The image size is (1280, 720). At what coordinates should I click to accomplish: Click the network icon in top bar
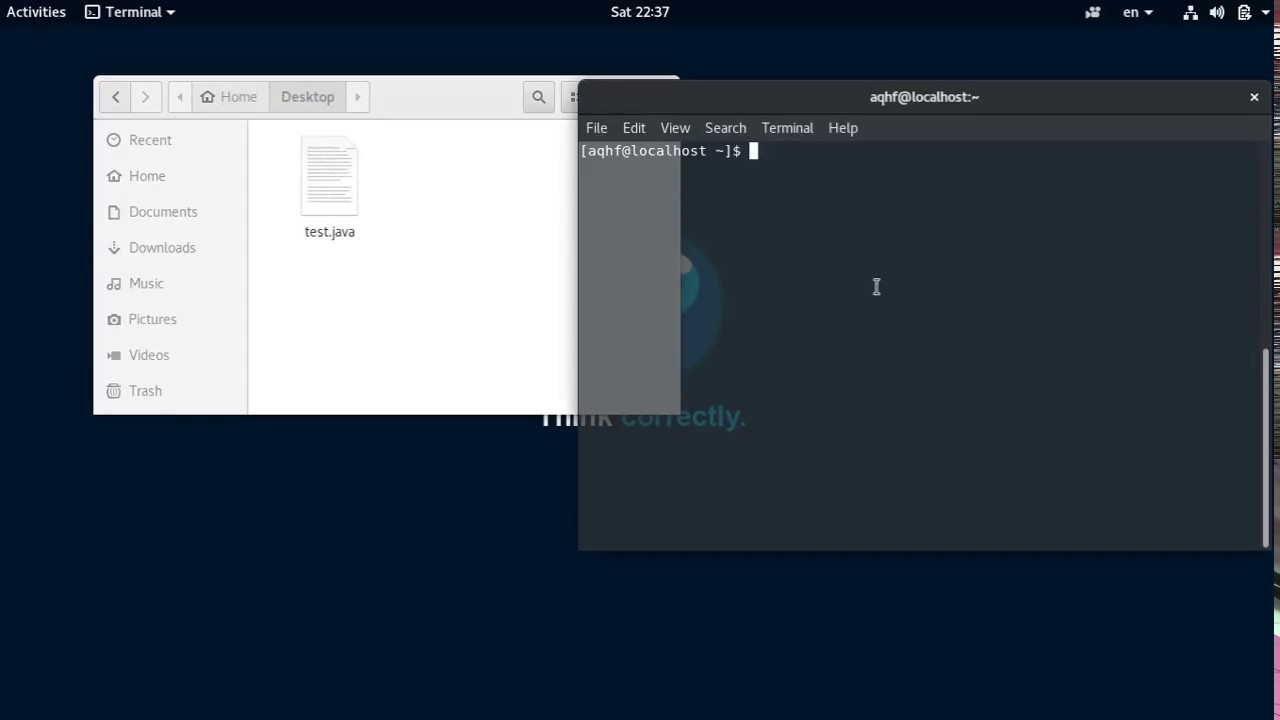tap(1190, 12)
